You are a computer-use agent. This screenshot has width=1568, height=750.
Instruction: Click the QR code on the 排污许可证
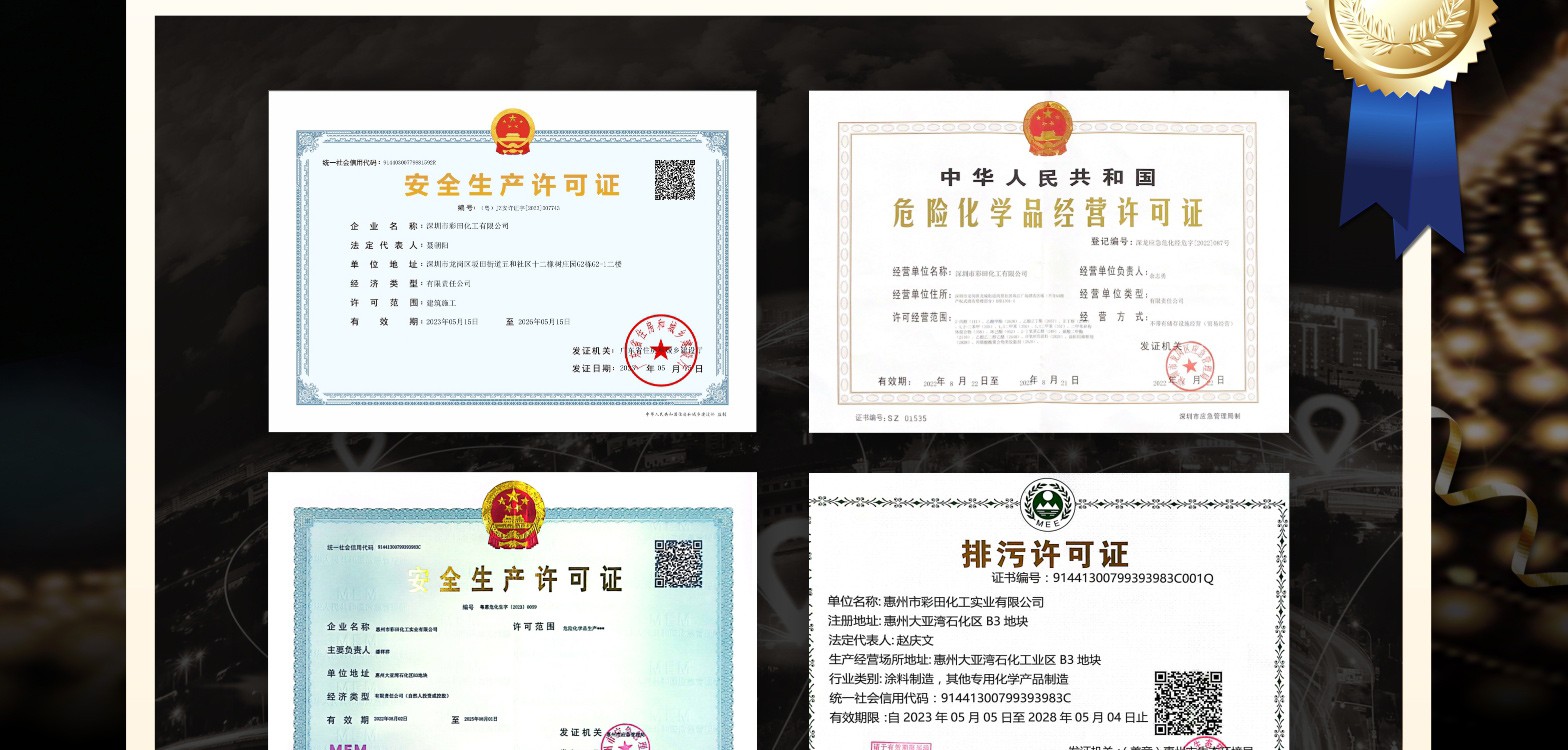point(1188,703)
